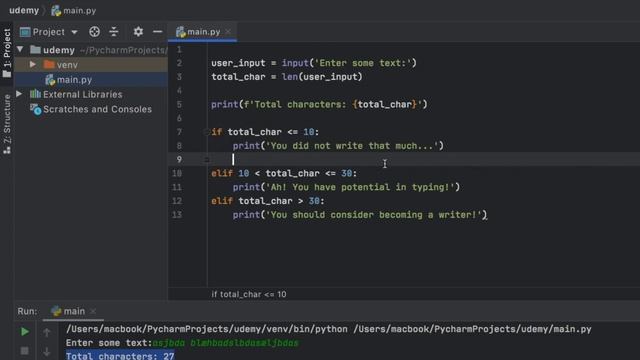The image size is (640, 360).
Task: Collapse the udemy project root folder
Action: click(20, 50)
